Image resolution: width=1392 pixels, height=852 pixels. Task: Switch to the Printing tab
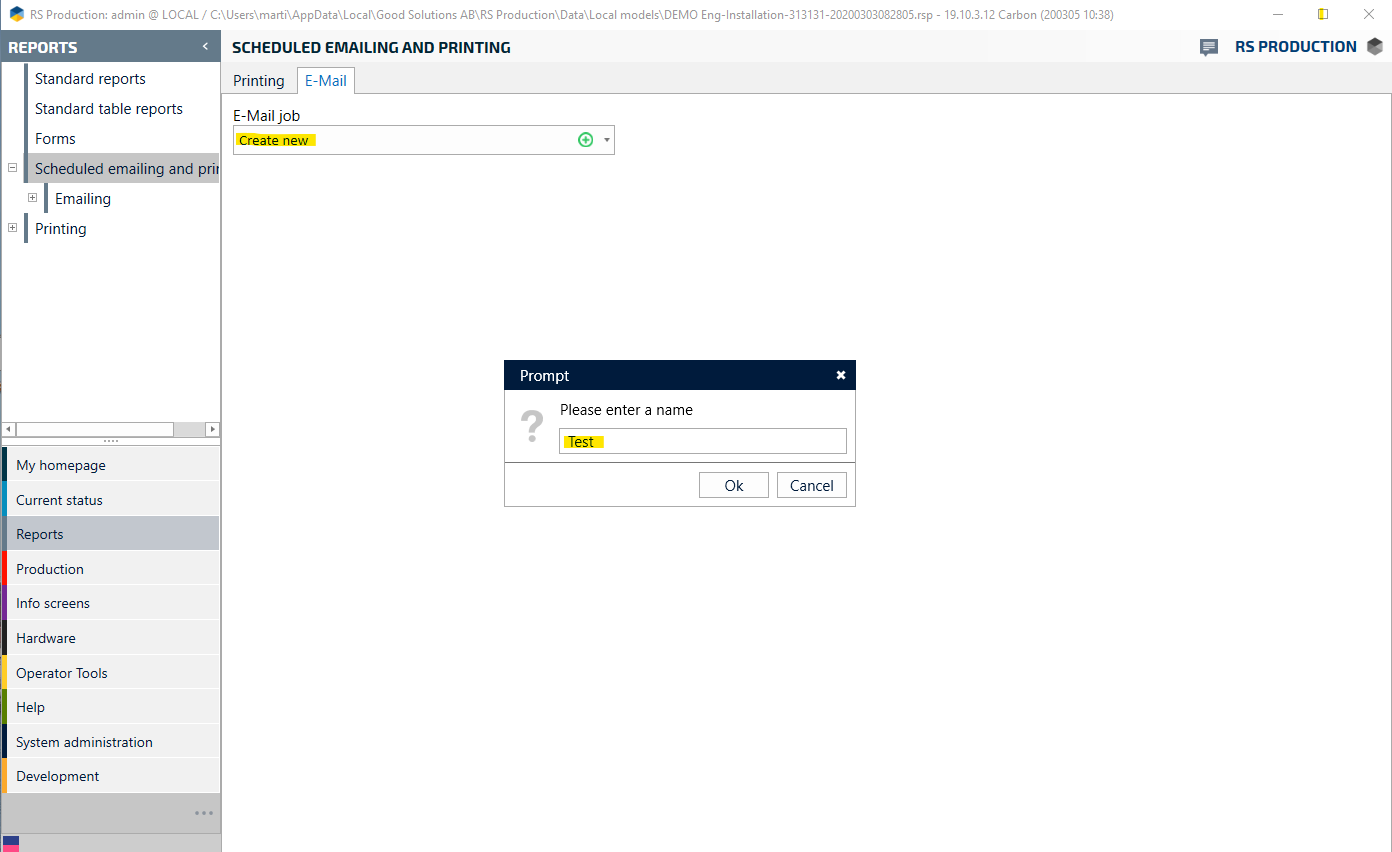(259, 81)
